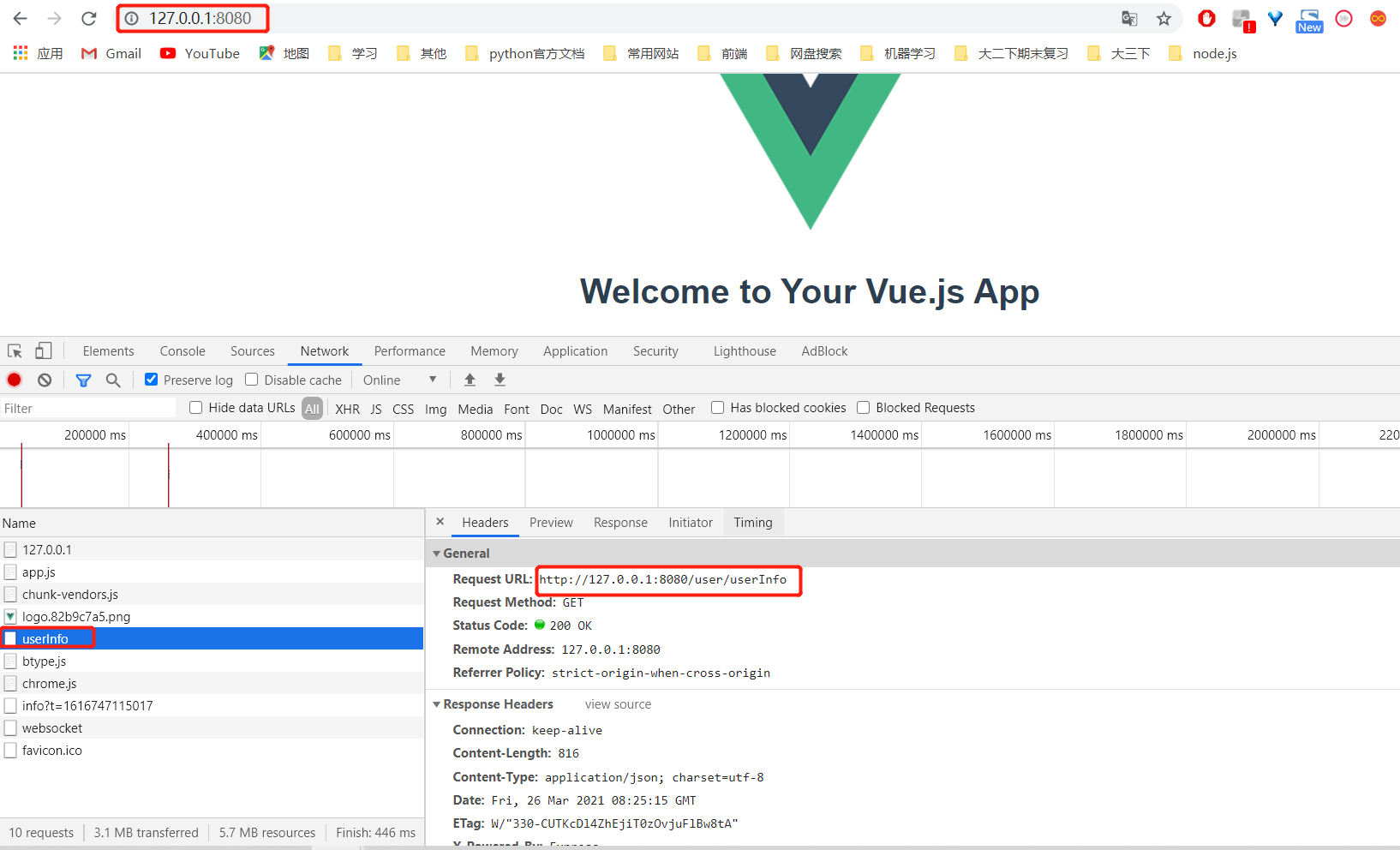1400x850 pixels.
Task: Click the address bar URL 127.0.0.1:8080
Action: 200,18
